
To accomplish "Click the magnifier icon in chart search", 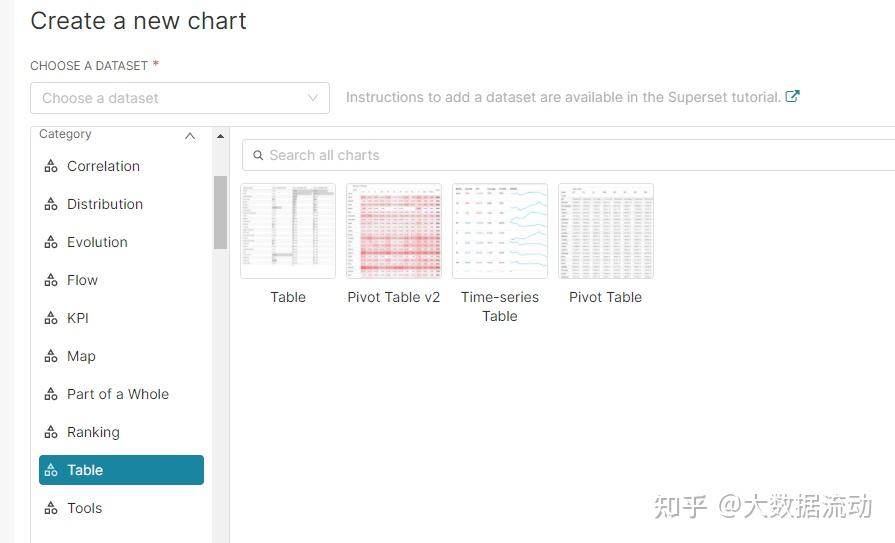I will click(x=258, y=156).
